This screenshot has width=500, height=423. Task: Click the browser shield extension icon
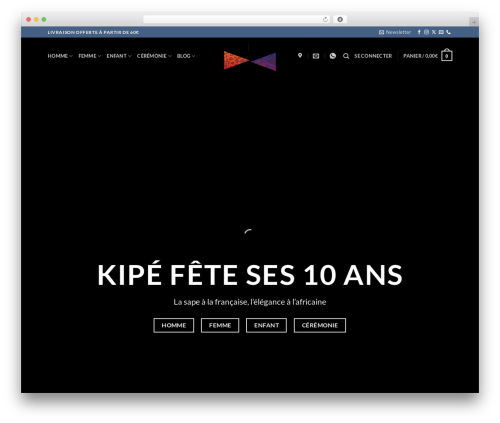tap(340, 19)
